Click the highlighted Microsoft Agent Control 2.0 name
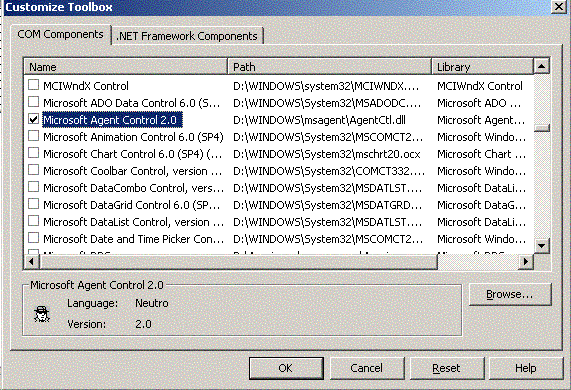Image resolution: width=571 pixels, height=390 pixels. (x=112, y=120)
